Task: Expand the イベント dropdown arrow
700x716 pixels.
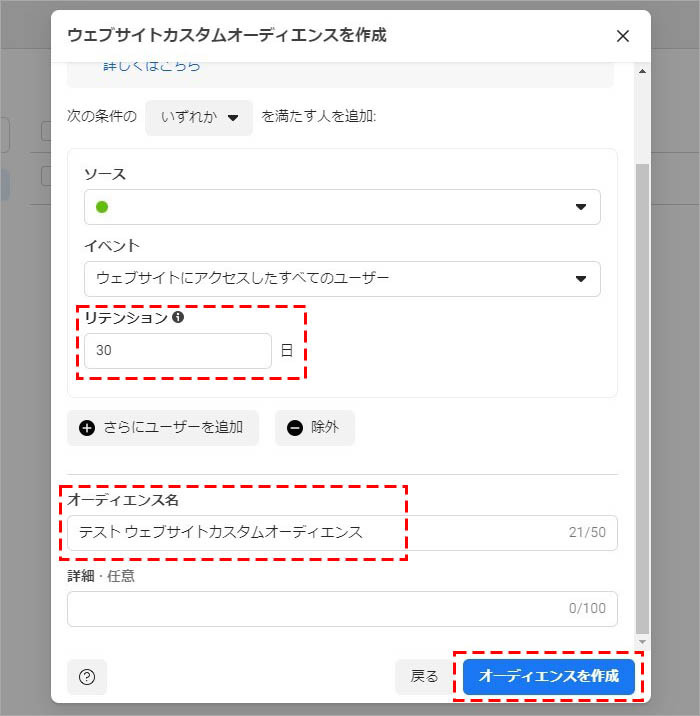Action: point(580,279)
